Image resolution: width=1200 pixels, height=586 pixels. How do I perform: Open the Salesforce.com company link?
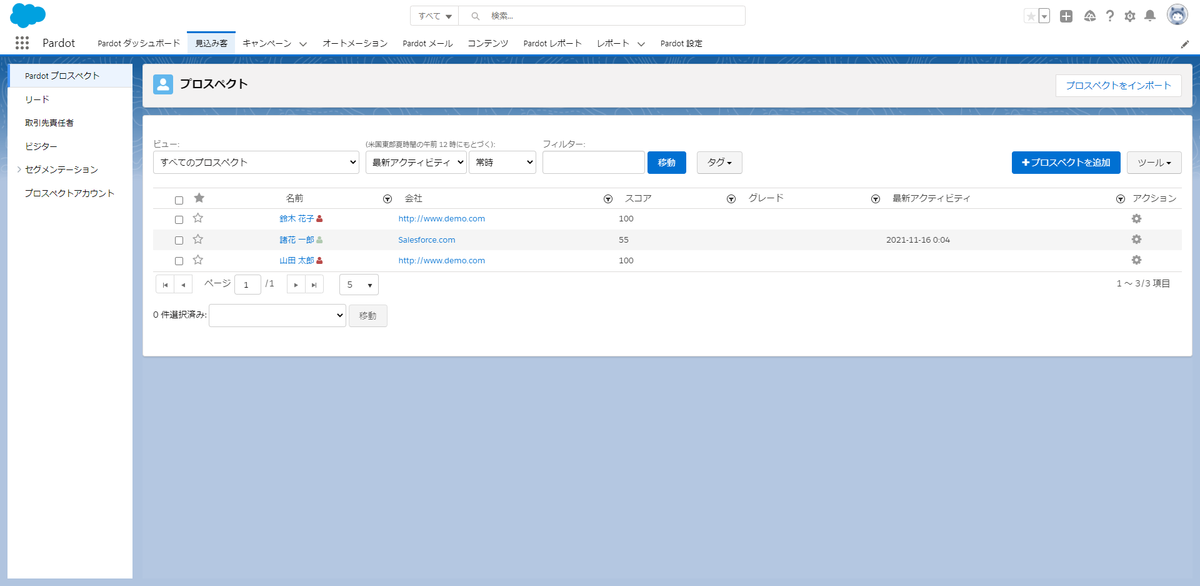pos(427,240)
